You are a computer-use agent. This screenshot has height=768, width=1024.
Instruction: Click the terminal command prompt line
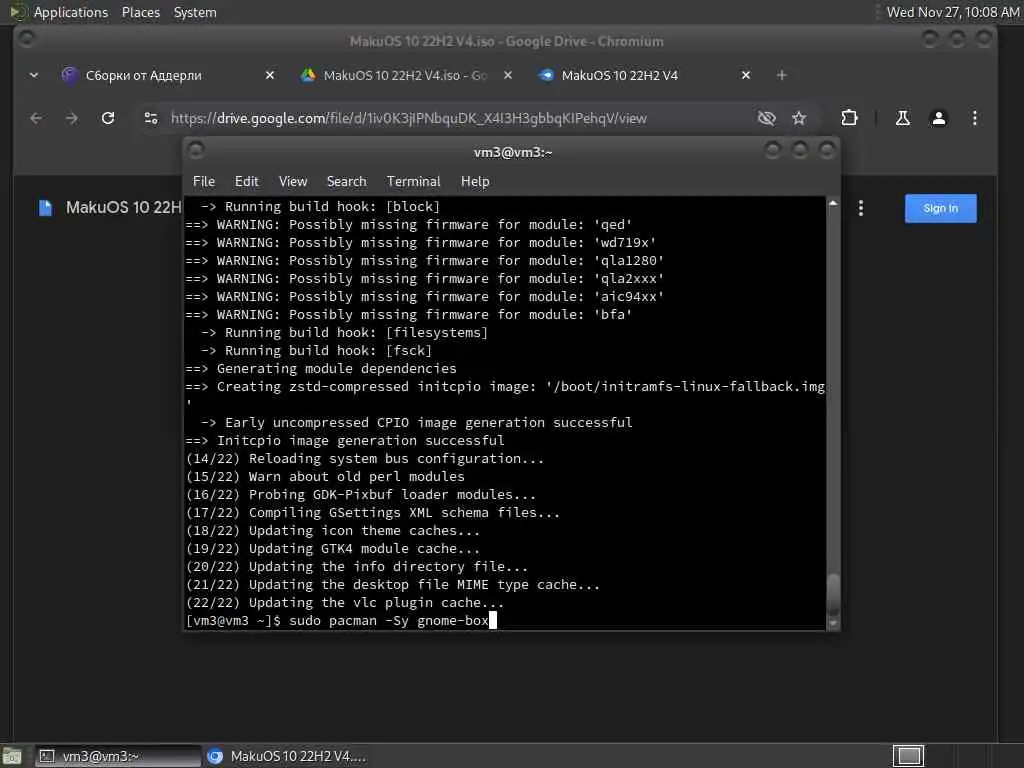click(x=341, y=620)
